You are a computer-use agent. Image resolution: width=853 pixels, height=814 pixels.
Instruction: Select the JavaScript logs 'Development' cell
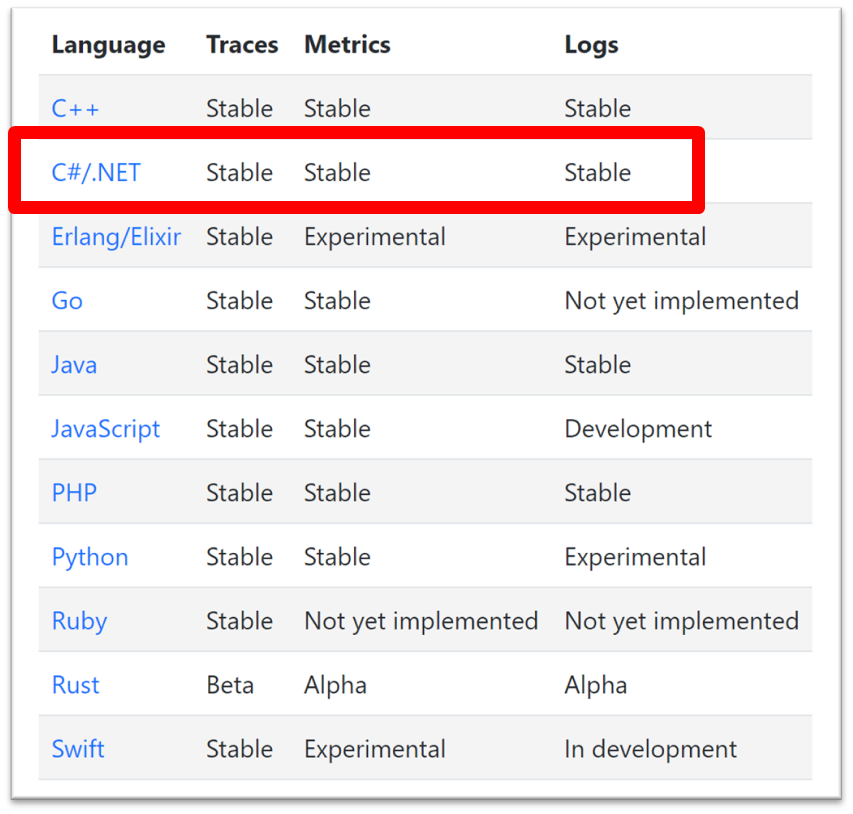638,429
